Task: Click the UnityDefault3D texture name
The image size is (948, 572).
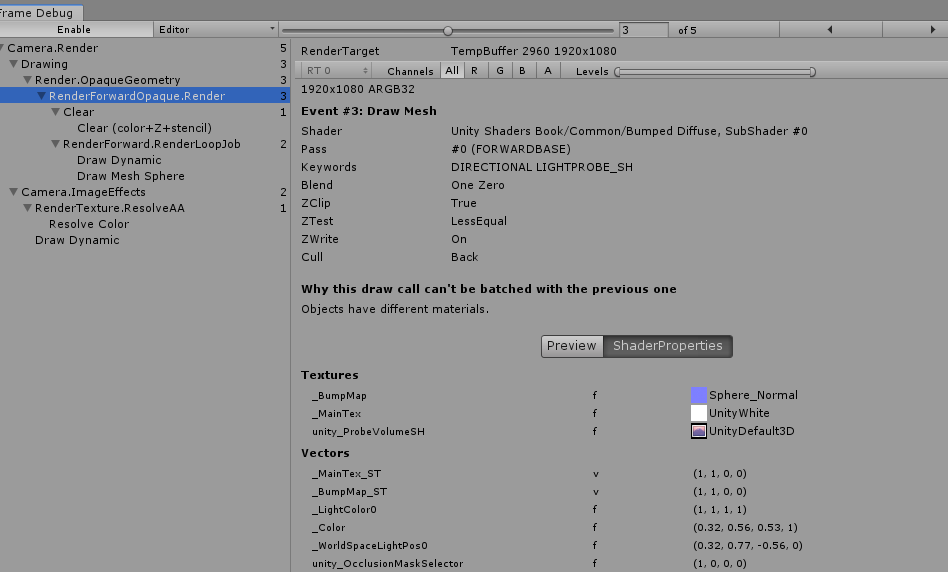Action: point(752,431)
